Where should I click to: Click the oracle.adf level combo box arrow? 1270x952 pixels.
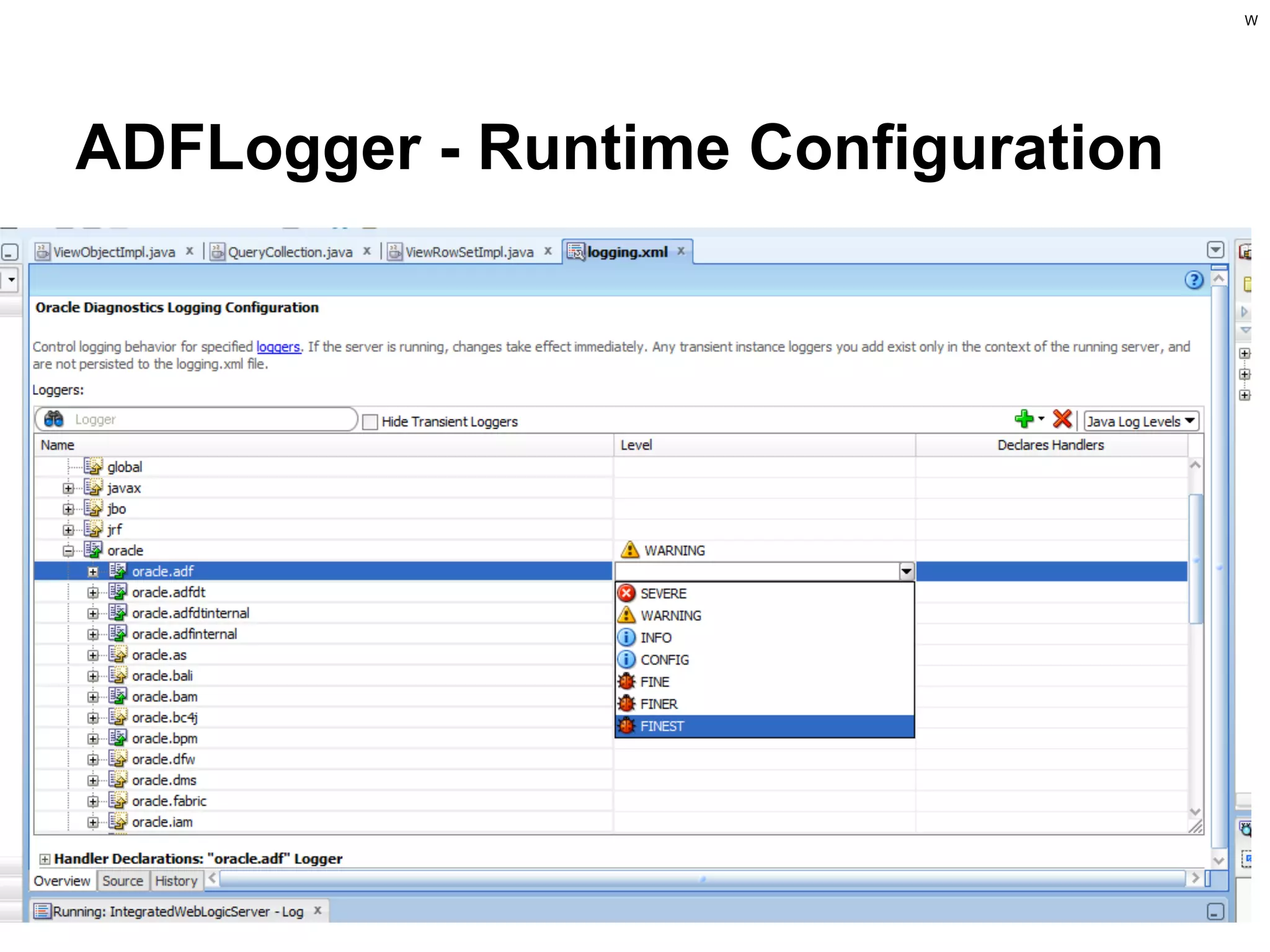906,571
